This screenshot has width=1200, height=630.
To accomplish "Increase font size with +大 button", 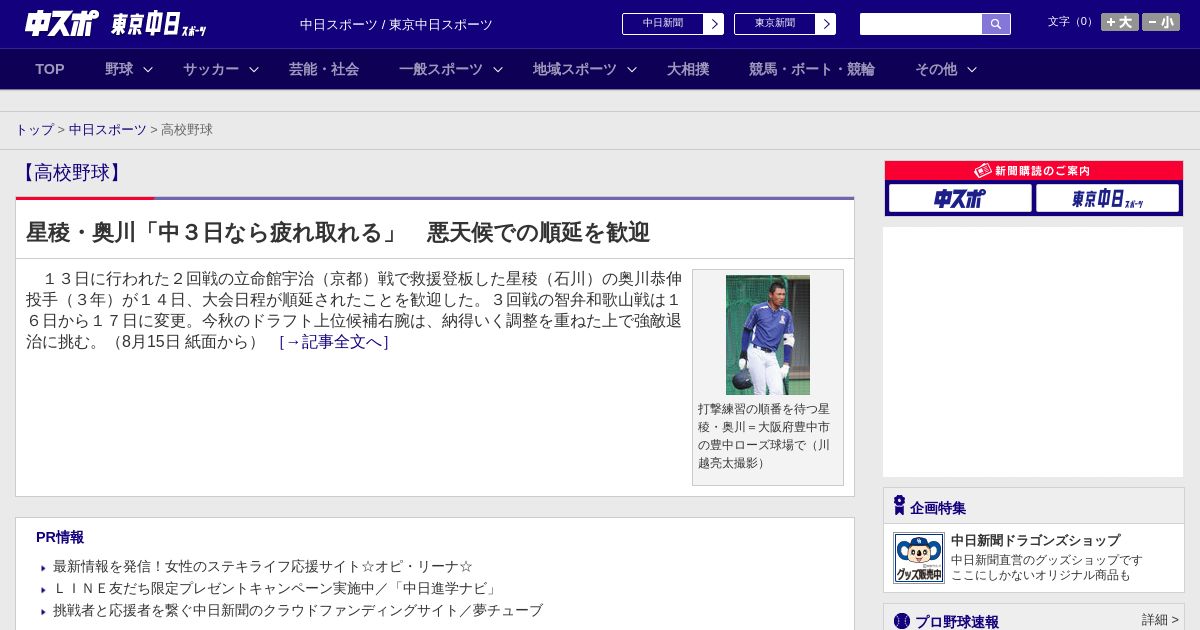I will coord(1120,22).
